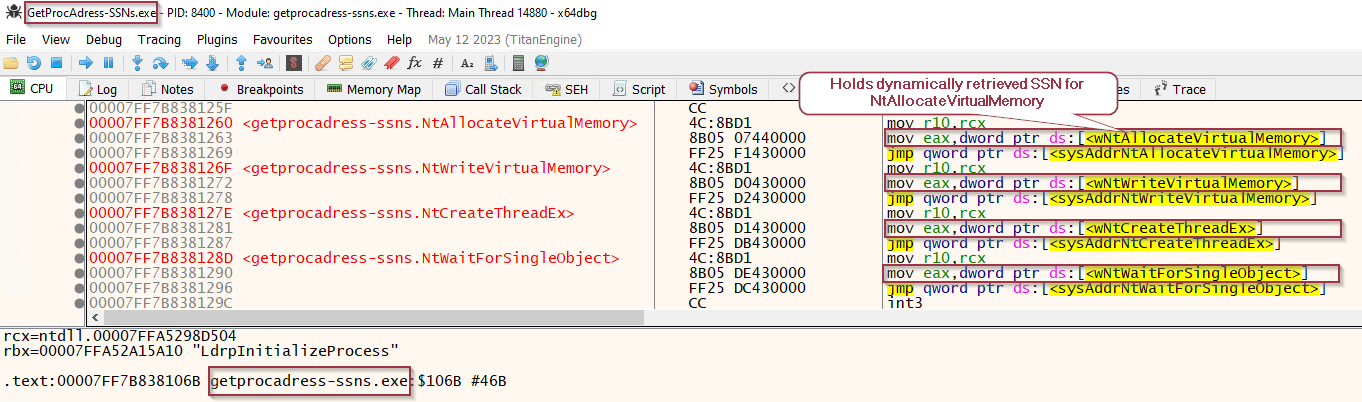1362x402 pixels.
Task: Open the Plugins menu
Action: pyautogui.click(x=217, y=39)
